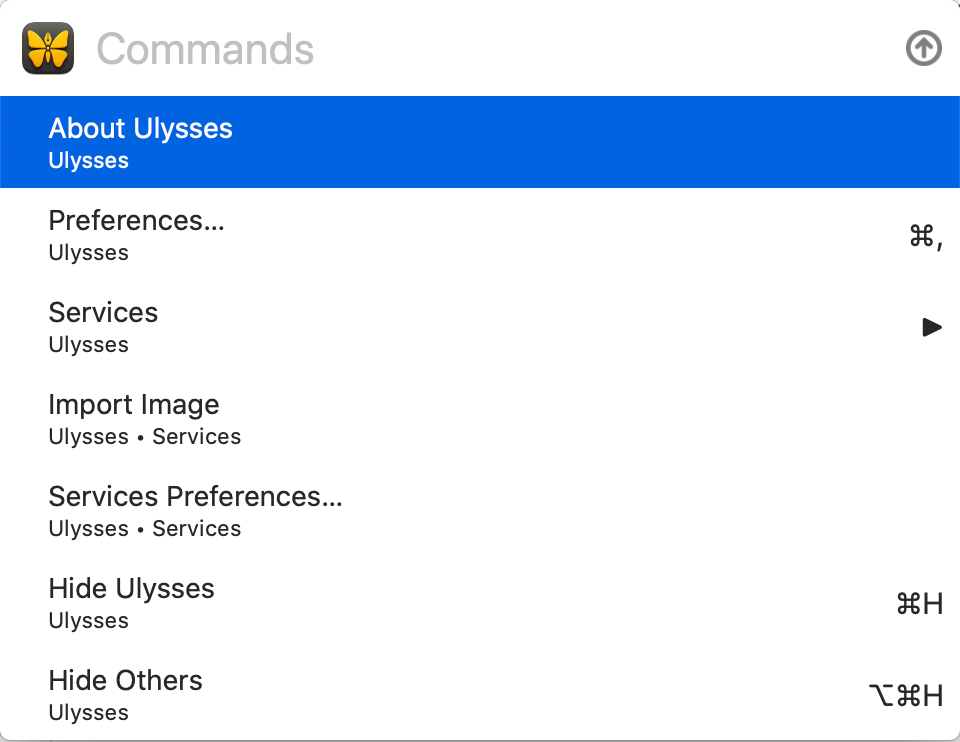960x742 pixels.
Task: Choose the Services command row
Action: coord(480,326)
